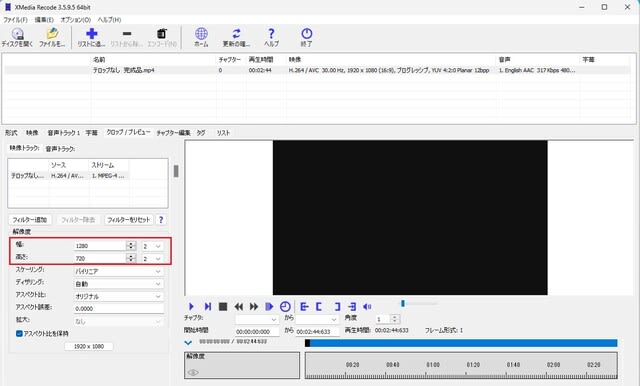This screenshot has width=640, height=386.
Task: Set the start point with left bracket icon
Action: pyautogui.click(x=319, y=306)
